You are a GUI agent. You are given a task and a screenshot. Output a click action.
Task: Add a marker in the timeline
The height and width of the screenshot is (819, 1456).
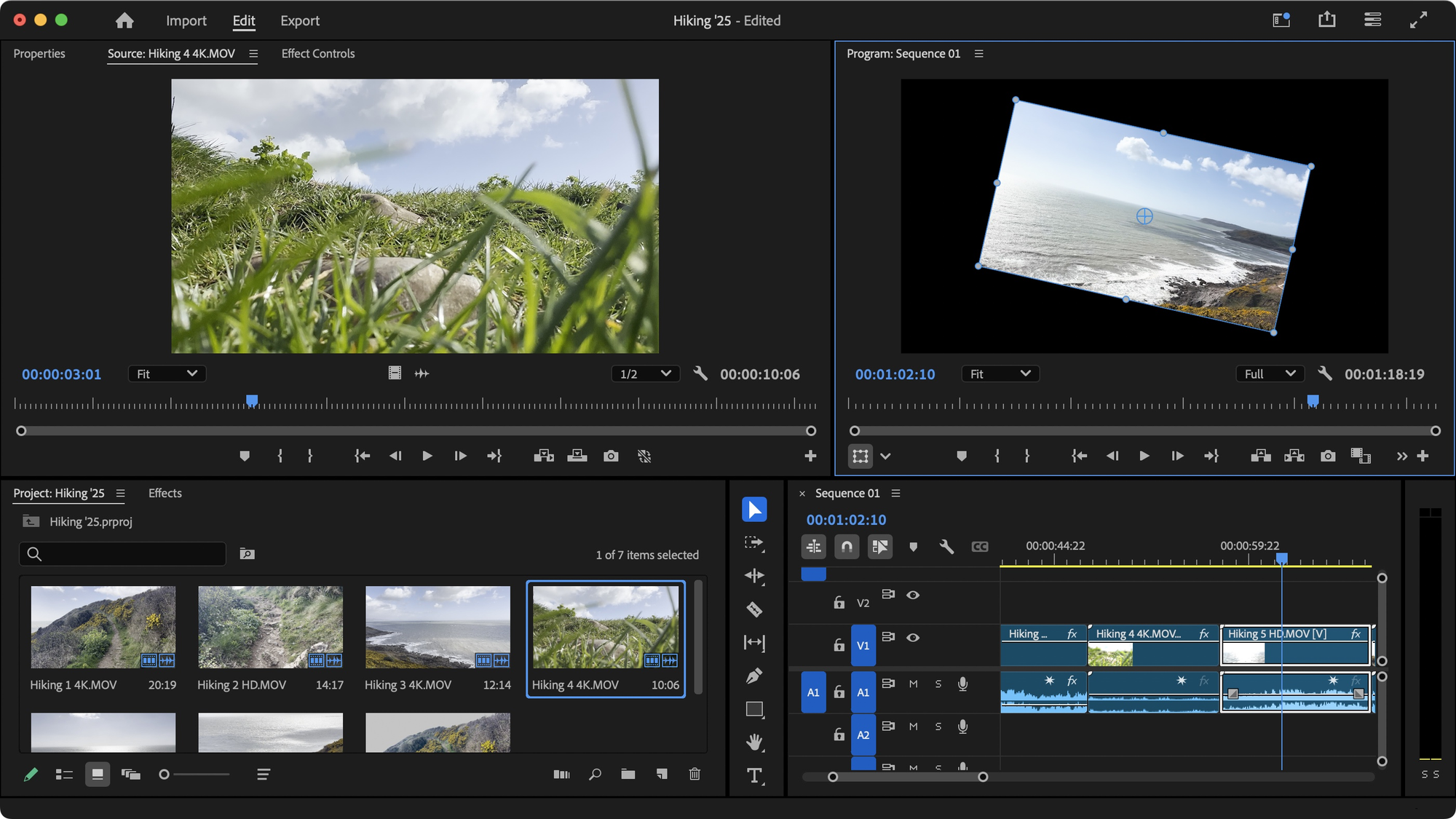[x=914, y=547]
